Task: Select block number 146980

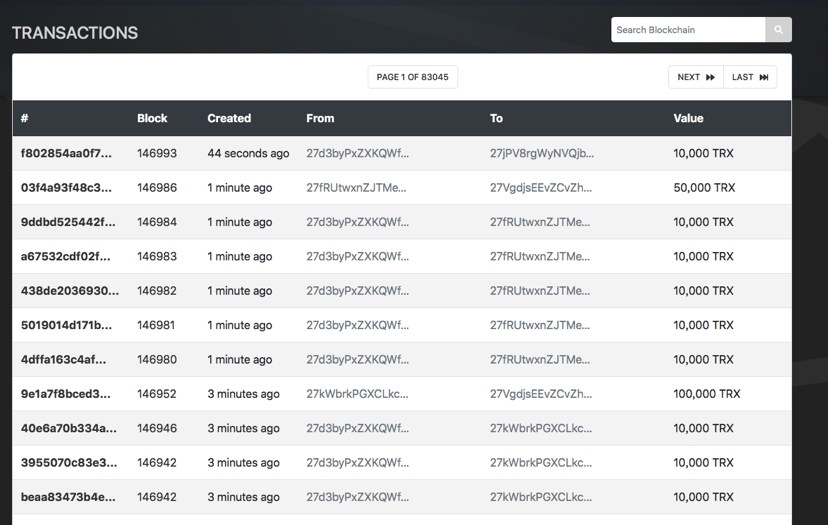Action: coord(157,359)
